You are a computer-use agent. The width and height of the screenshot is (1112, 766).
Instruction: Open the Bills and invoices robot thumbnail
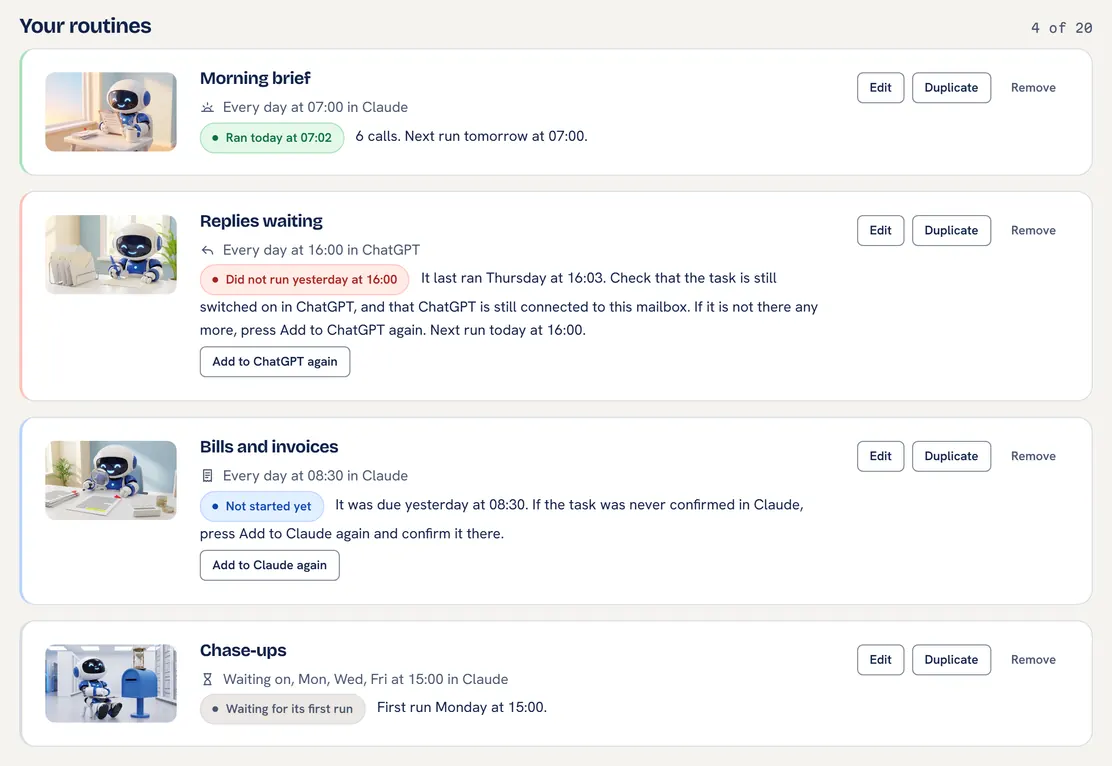(x=111, y=480)
